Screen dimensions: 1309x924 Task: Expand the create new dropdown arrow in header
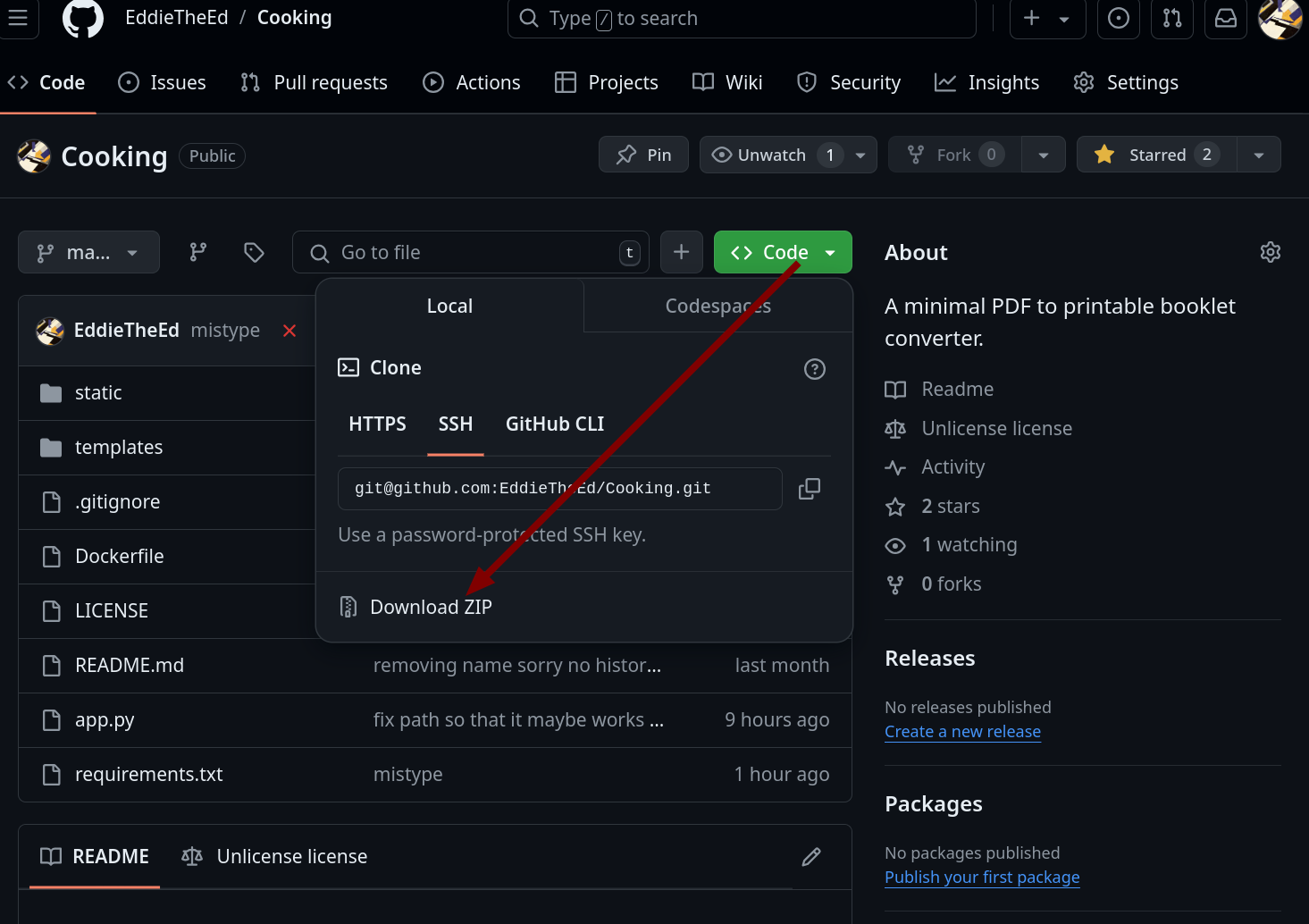[1064, 19]
